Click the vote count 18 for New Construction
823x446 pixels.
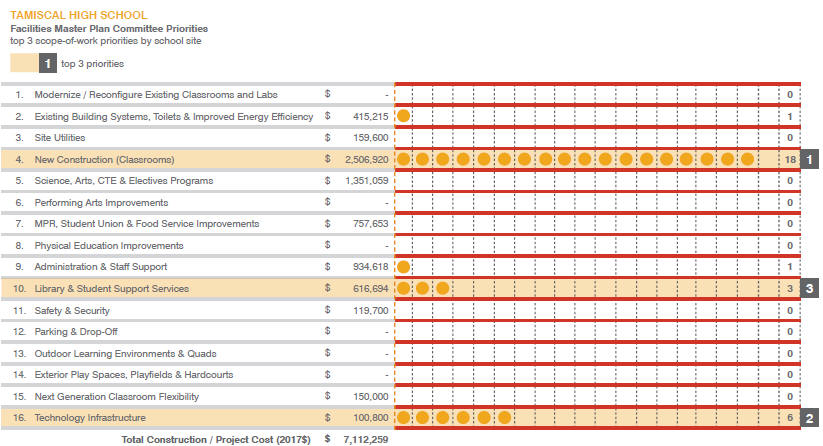(x=789, y=159)
